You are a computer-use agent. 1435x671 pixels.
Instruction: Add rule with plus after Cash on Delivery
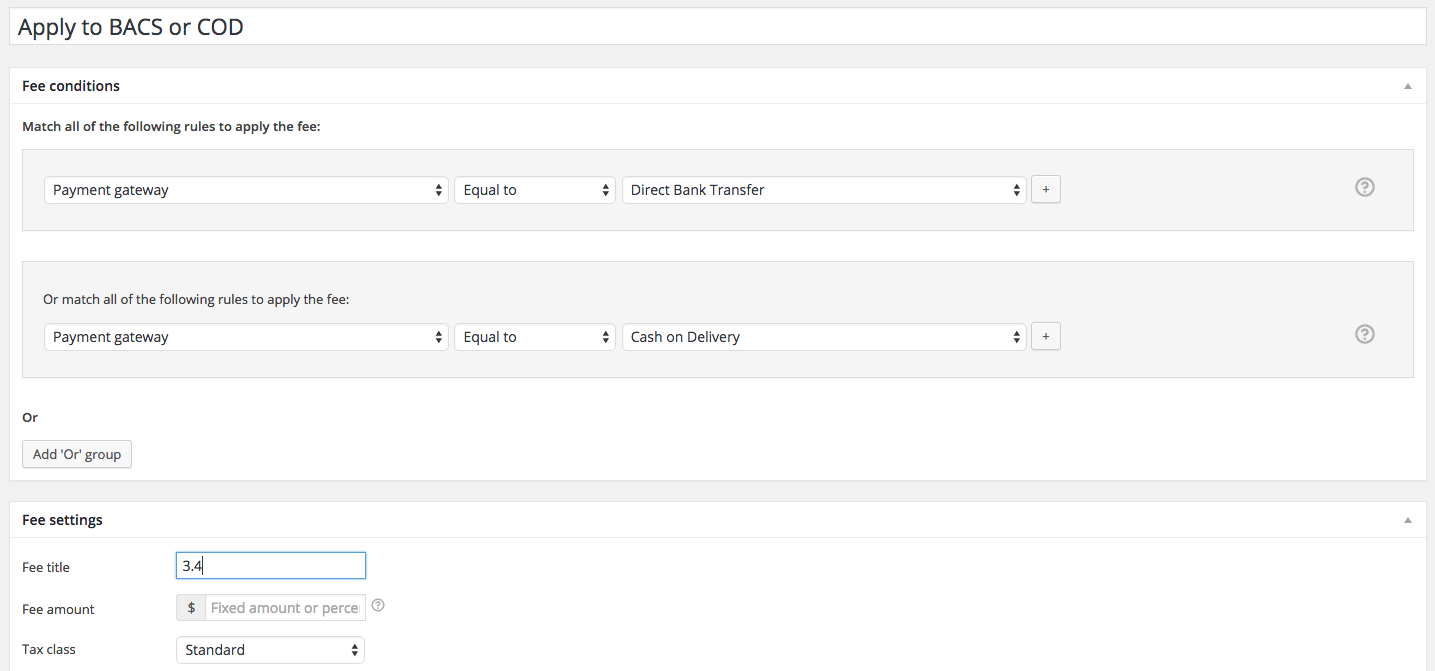click(1046, 337)
